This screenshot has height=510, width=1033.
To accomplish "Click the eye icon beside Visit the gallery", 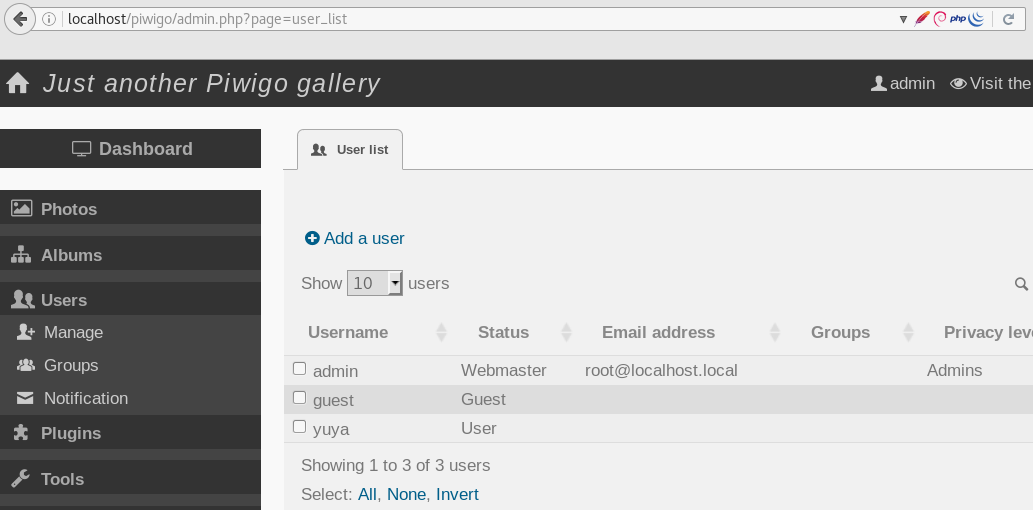I will coord(958,84).
